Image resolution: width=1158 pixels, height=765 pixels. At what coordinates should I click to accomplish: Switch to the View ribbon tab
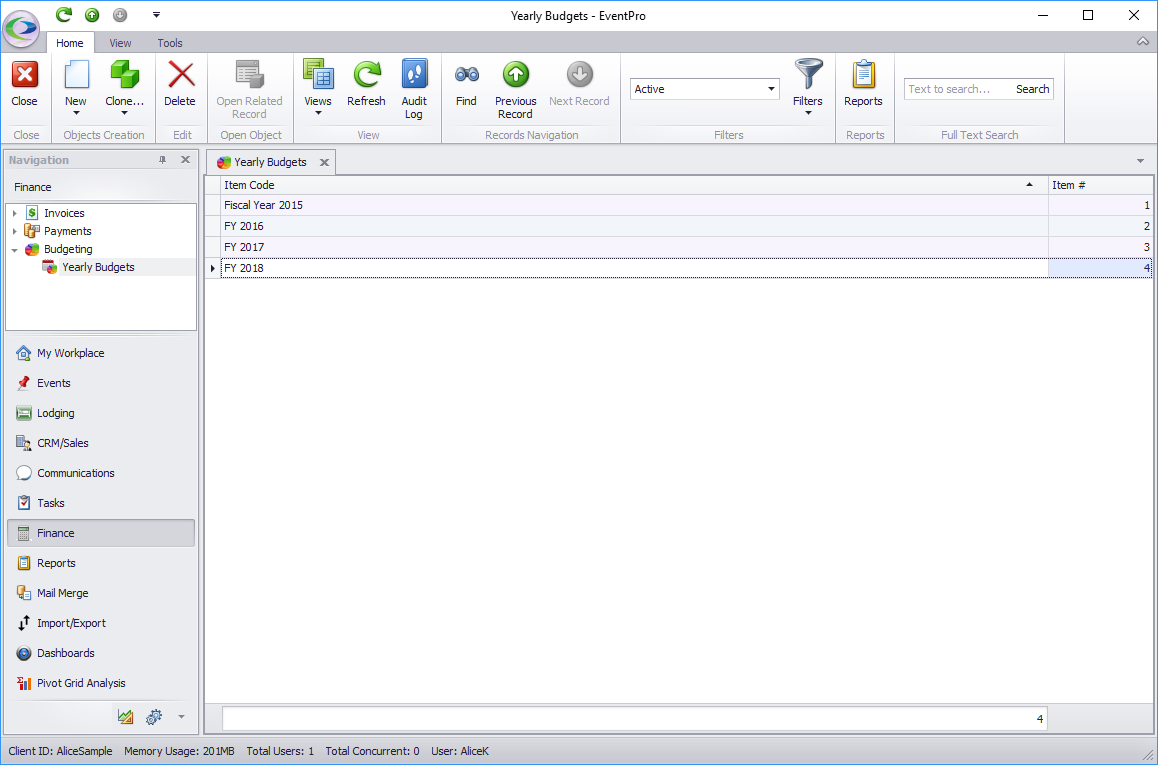coord(120,43)
